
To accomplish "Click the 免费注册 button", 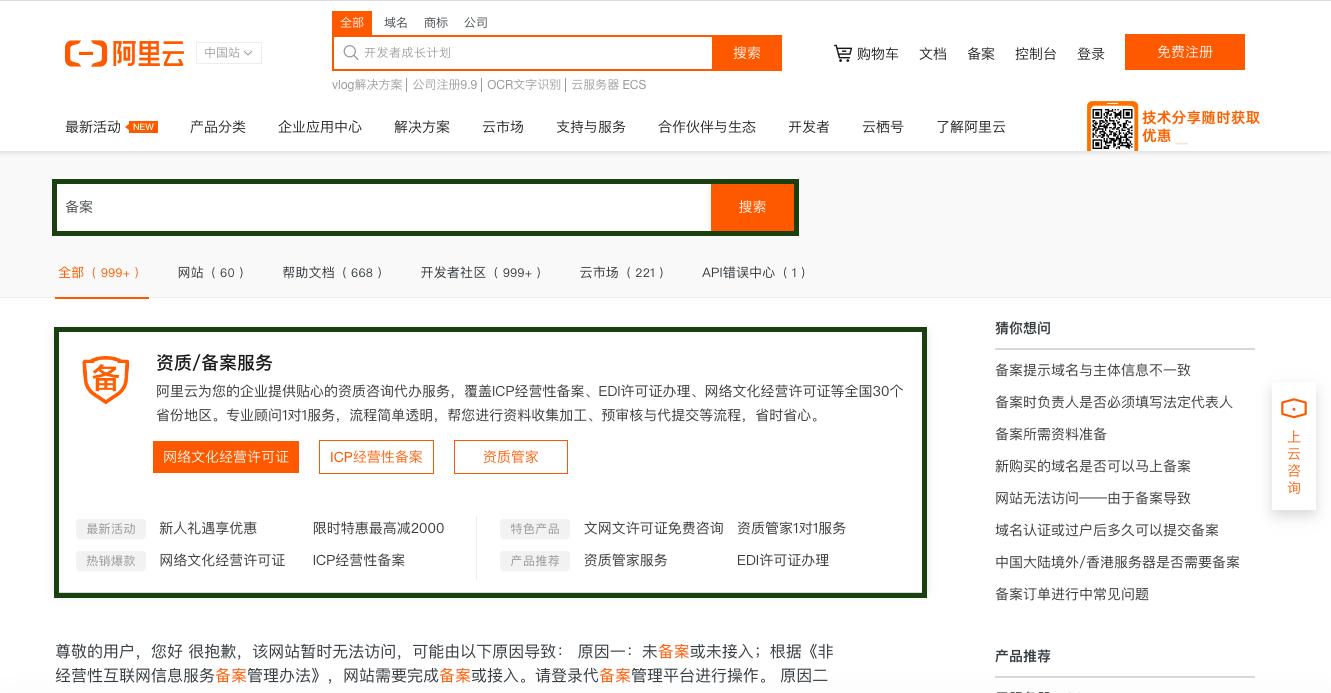I will tap(1185, 51).
